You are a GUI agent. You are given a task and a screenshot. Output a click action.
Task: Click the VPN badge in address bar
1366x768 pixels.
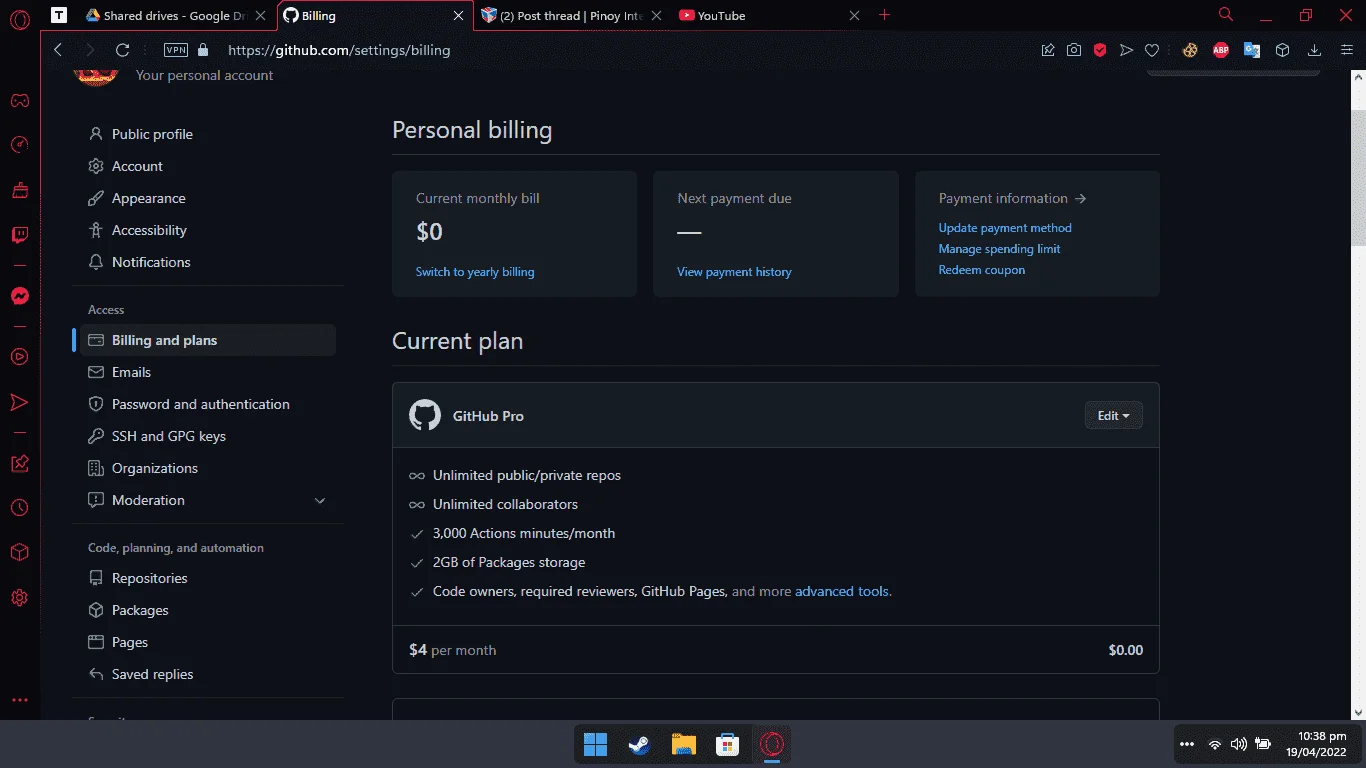click(x=176, y=50)
